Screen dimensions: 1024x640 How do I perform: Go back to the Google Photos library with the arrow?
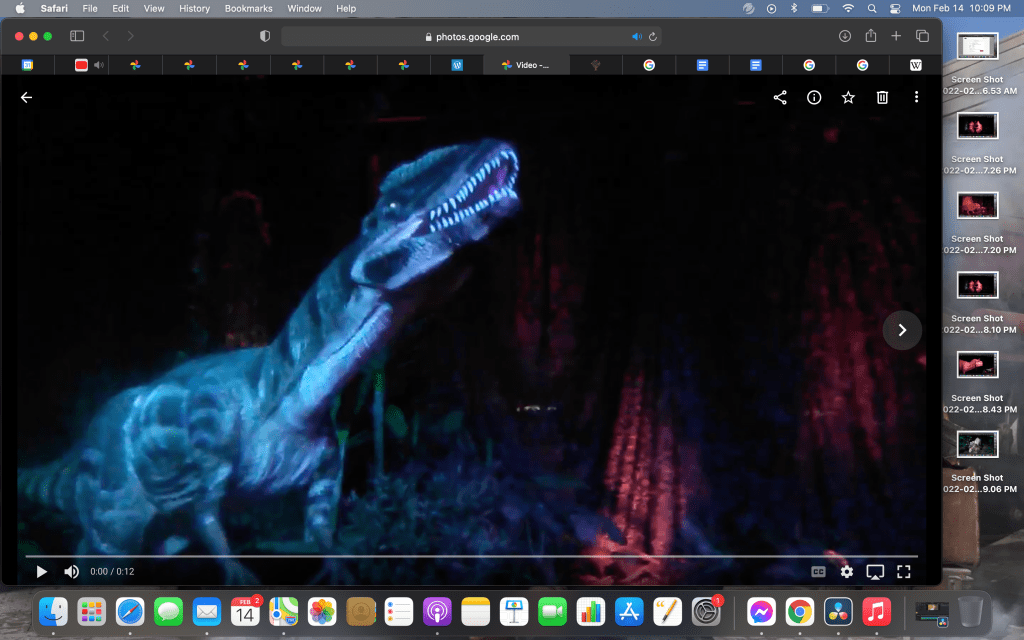tap(26, 97)
